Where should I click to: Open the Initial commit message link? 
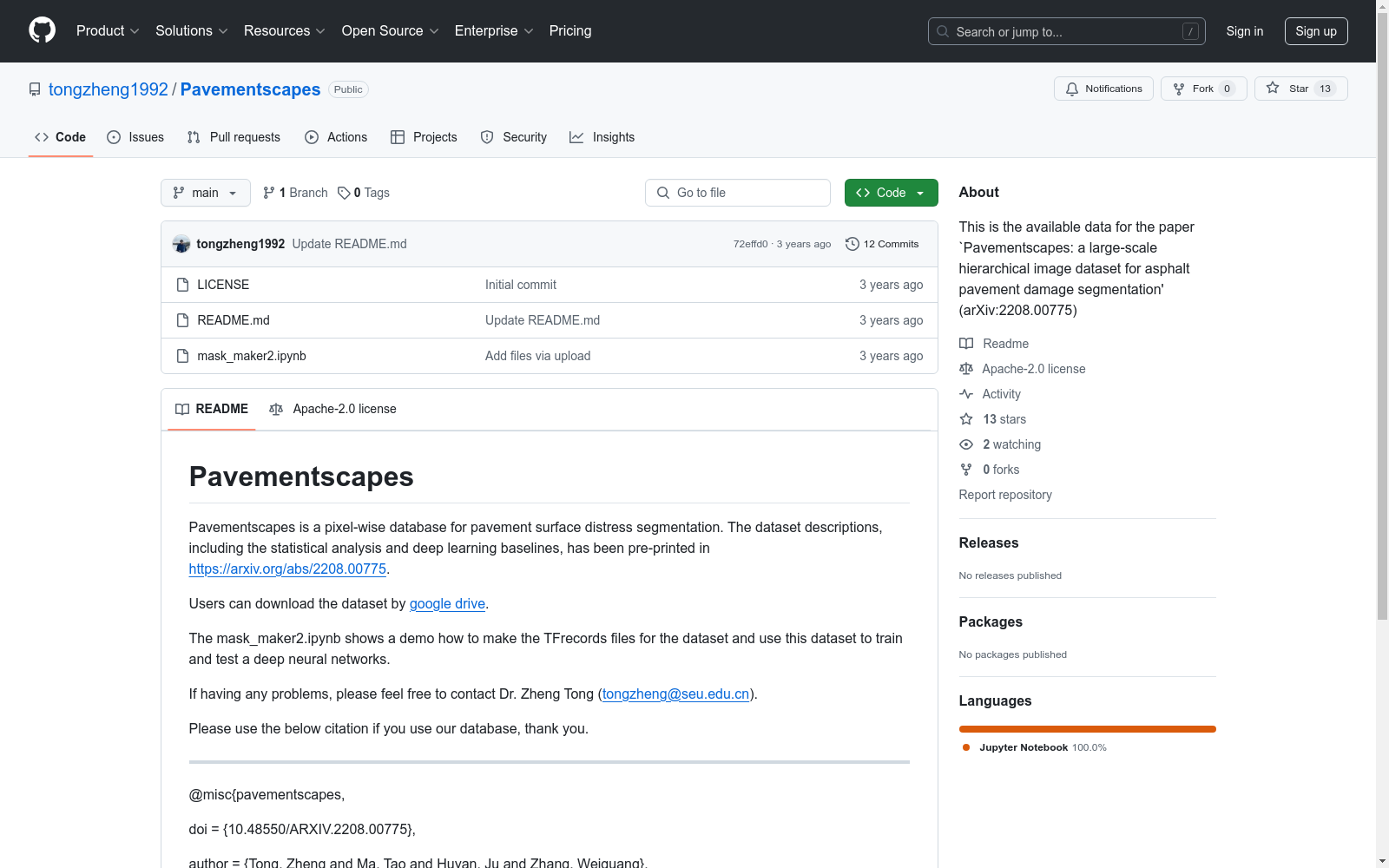click(521, 285)
